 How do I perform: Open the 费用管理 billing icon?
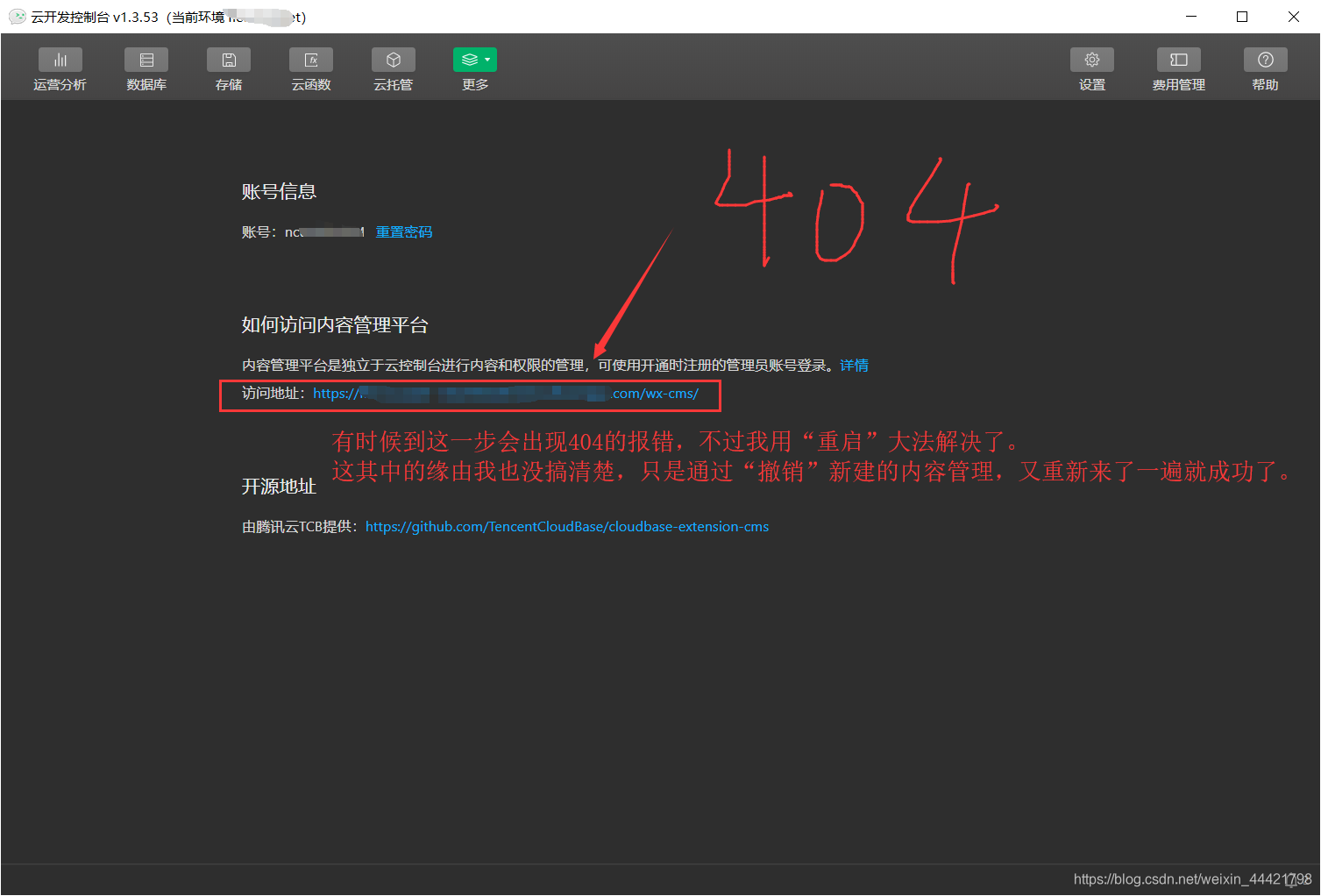1179,60
